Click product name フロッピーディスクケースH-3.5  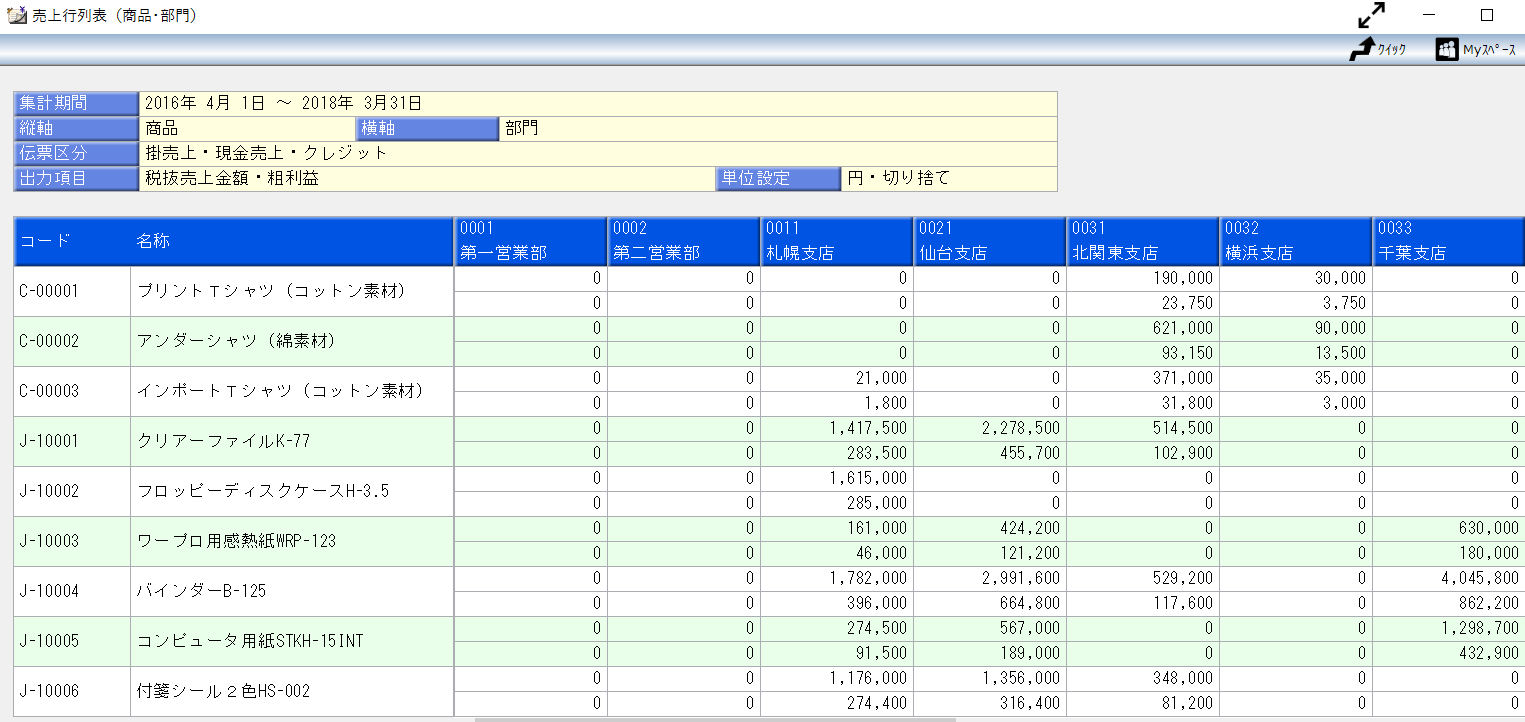tap(262, 491)
